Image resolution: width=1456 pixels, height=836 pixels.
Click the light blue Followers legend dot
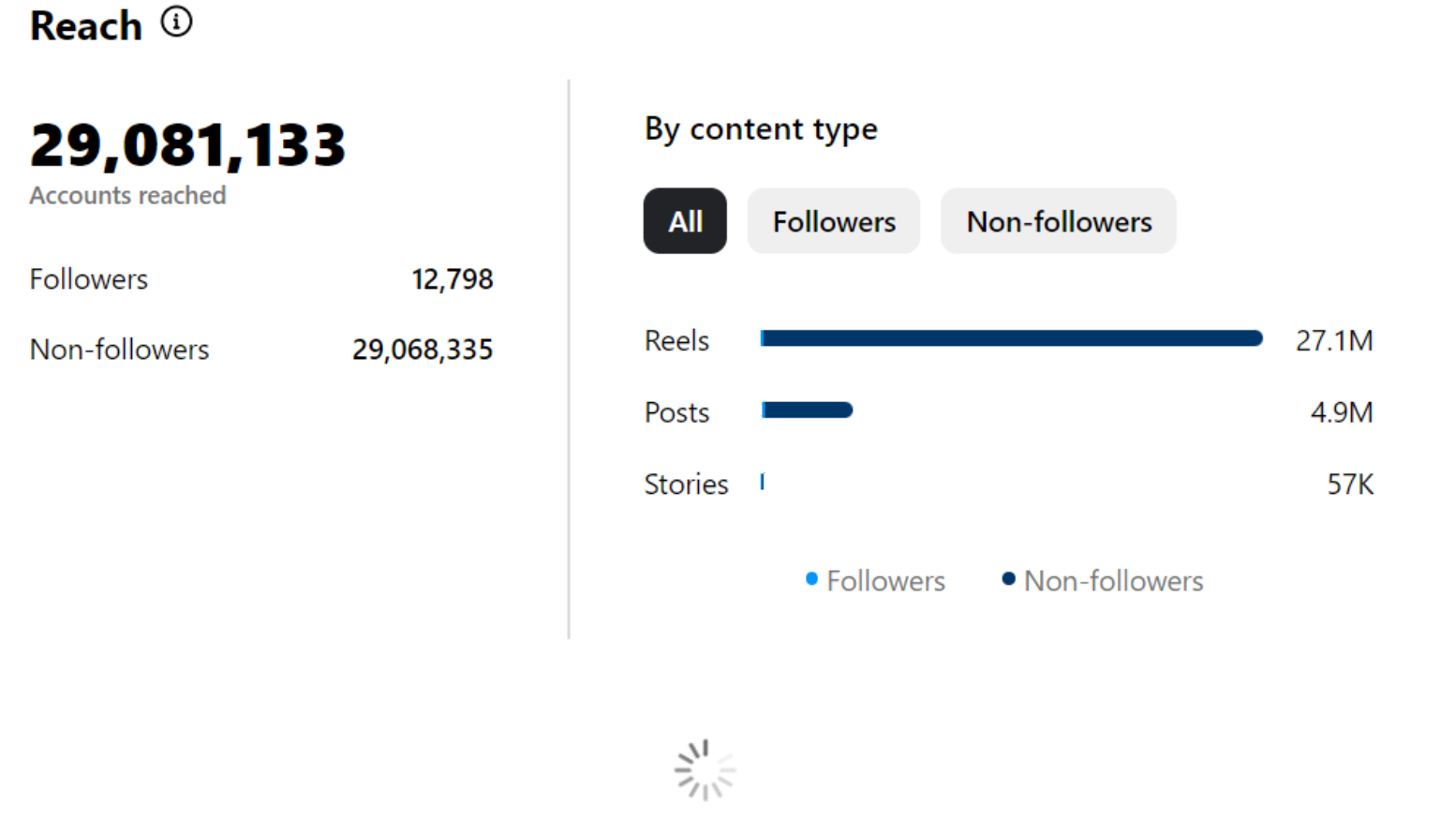pyautogui.click(x=811, y=579)
